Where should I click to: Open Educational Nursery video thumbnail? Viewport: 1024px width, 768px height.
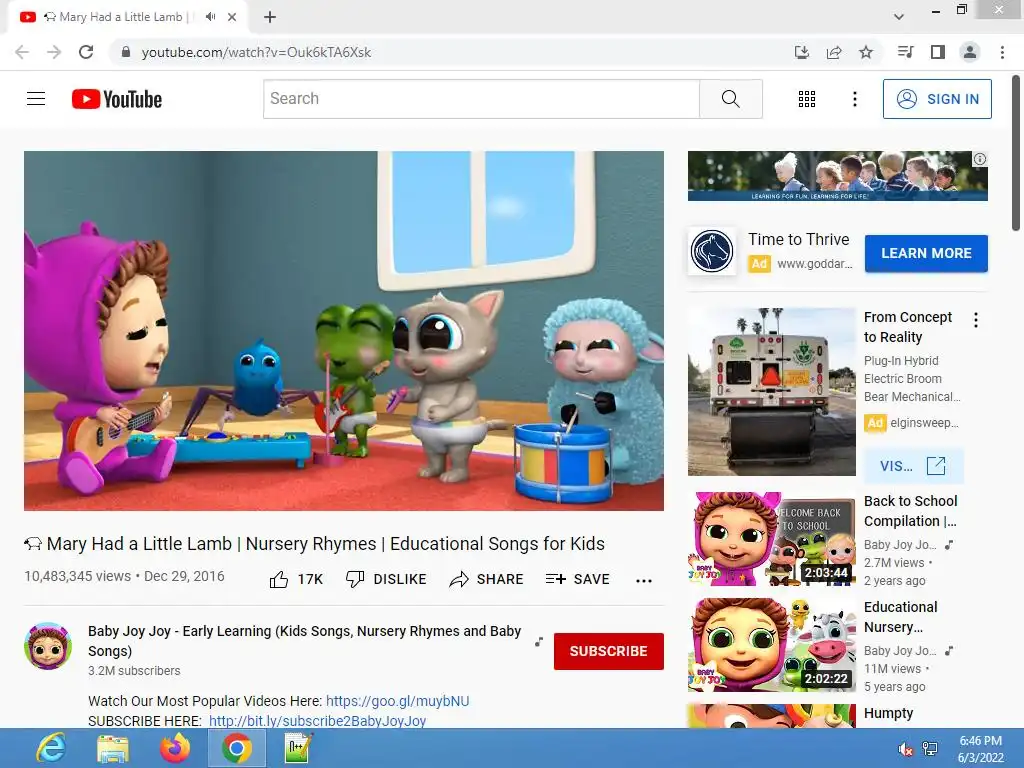pyautogui.click(x=771, y=645)
